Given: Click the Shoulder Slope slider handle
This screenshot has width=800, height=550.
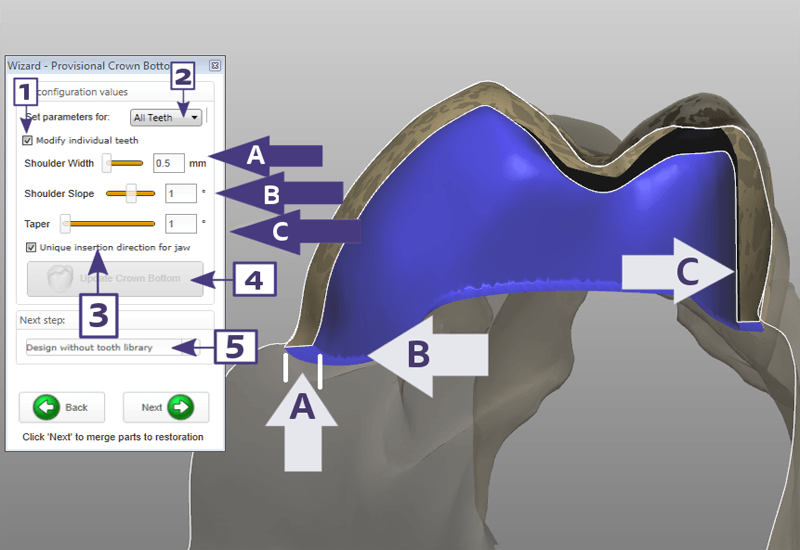Looking at the screenshot, I should [x=131, y=193].
